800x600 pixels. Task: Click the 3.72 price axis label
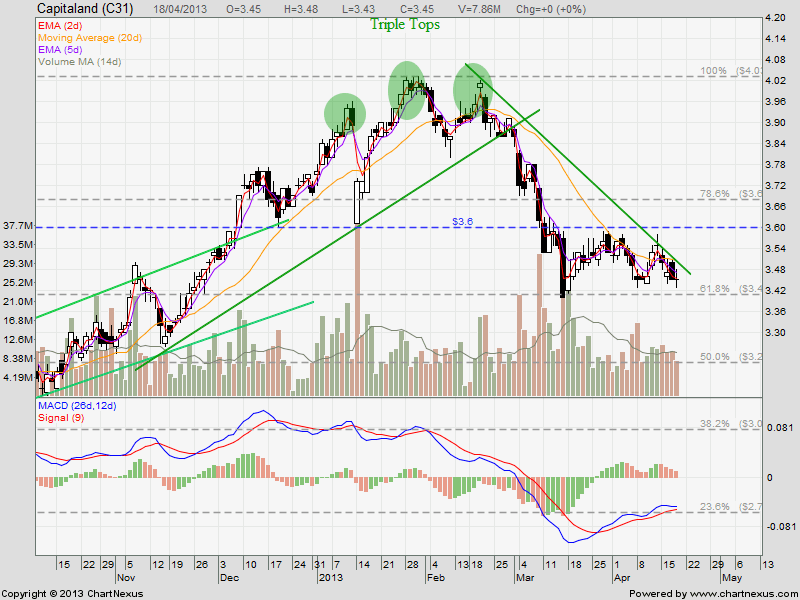pyautogui.click(x=776, y=185)
